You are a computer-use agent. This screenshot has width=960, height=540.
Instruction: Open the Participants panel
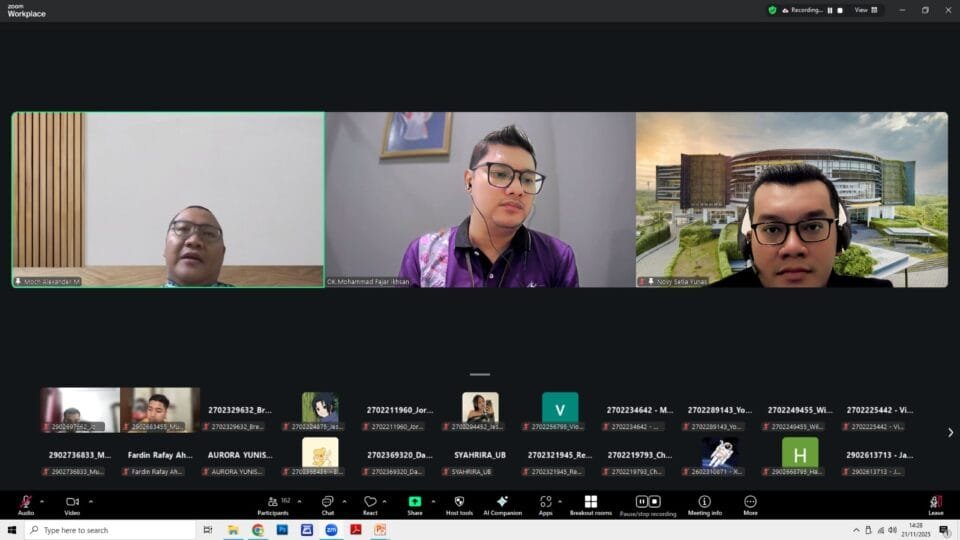click(272, 502)
